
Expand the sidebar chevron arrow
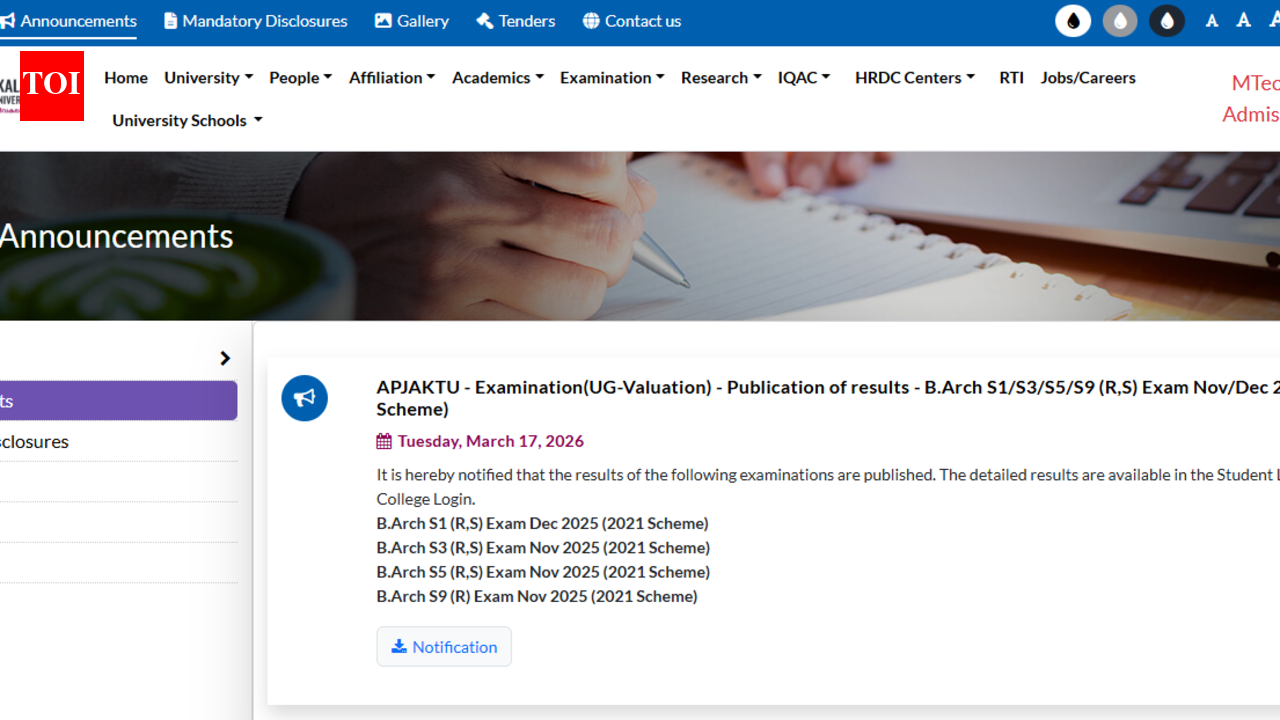click(225, 358)
